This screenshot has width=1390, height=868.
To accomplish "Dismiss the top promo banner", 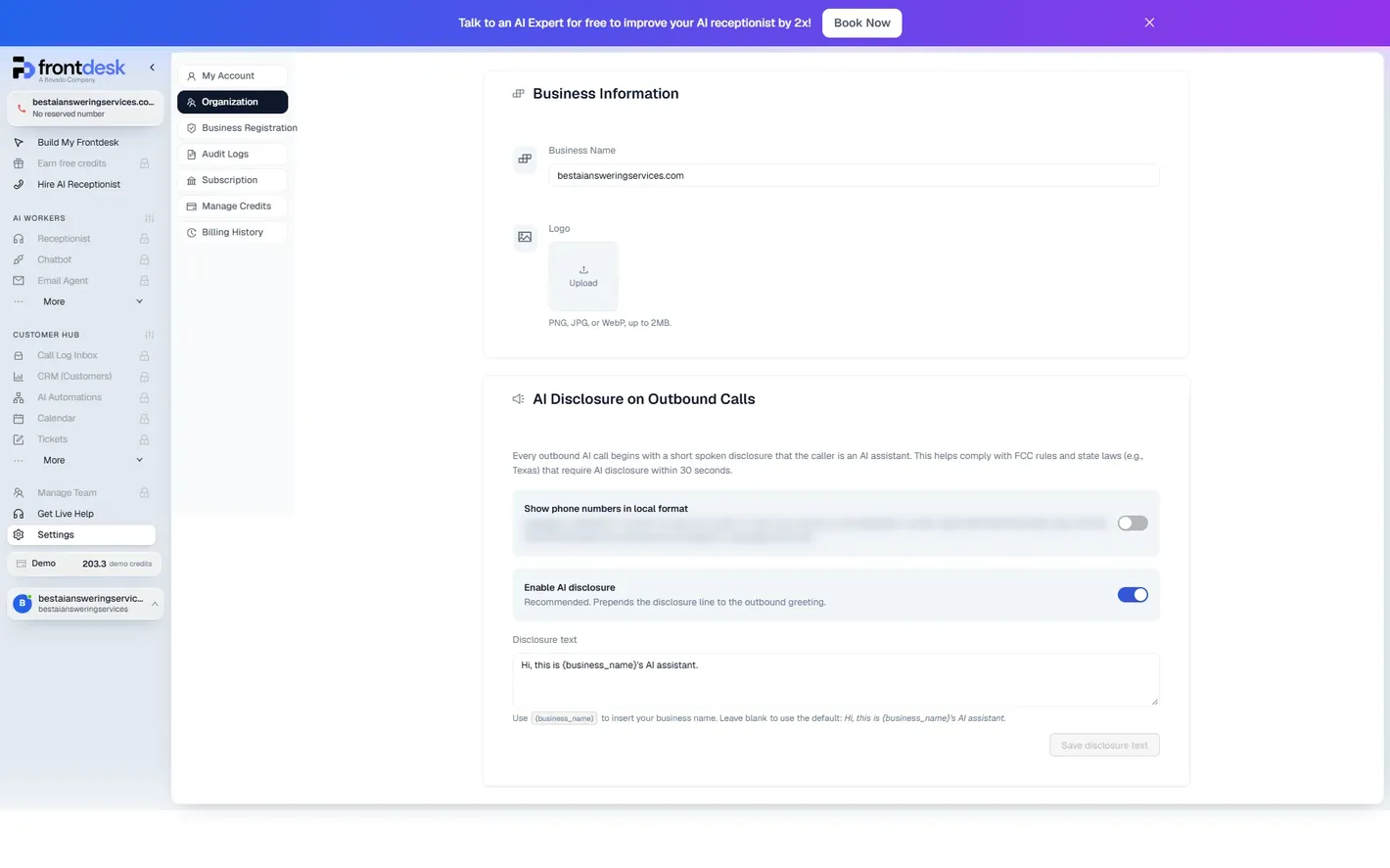I will click(x=1149, y=23).
